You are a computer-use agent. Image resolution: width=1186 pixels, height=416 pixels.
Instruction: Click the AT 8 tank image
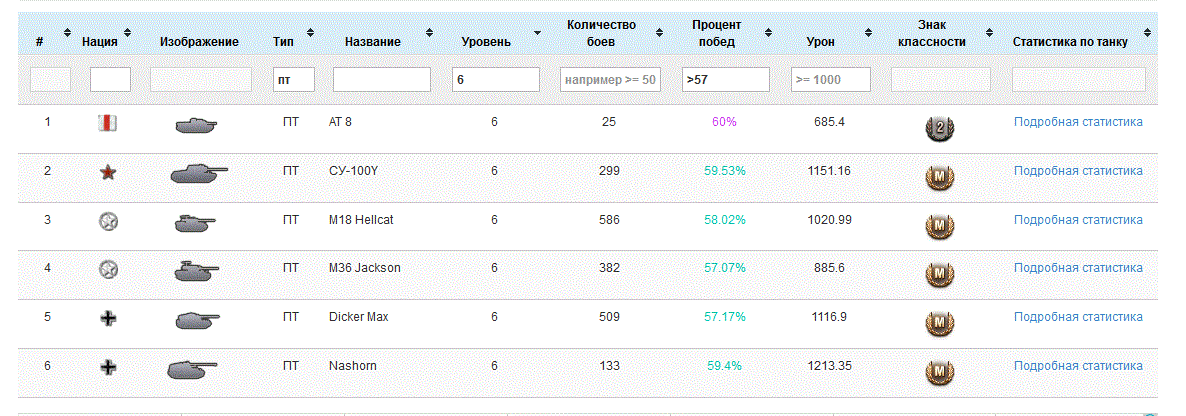coord(196,126)
